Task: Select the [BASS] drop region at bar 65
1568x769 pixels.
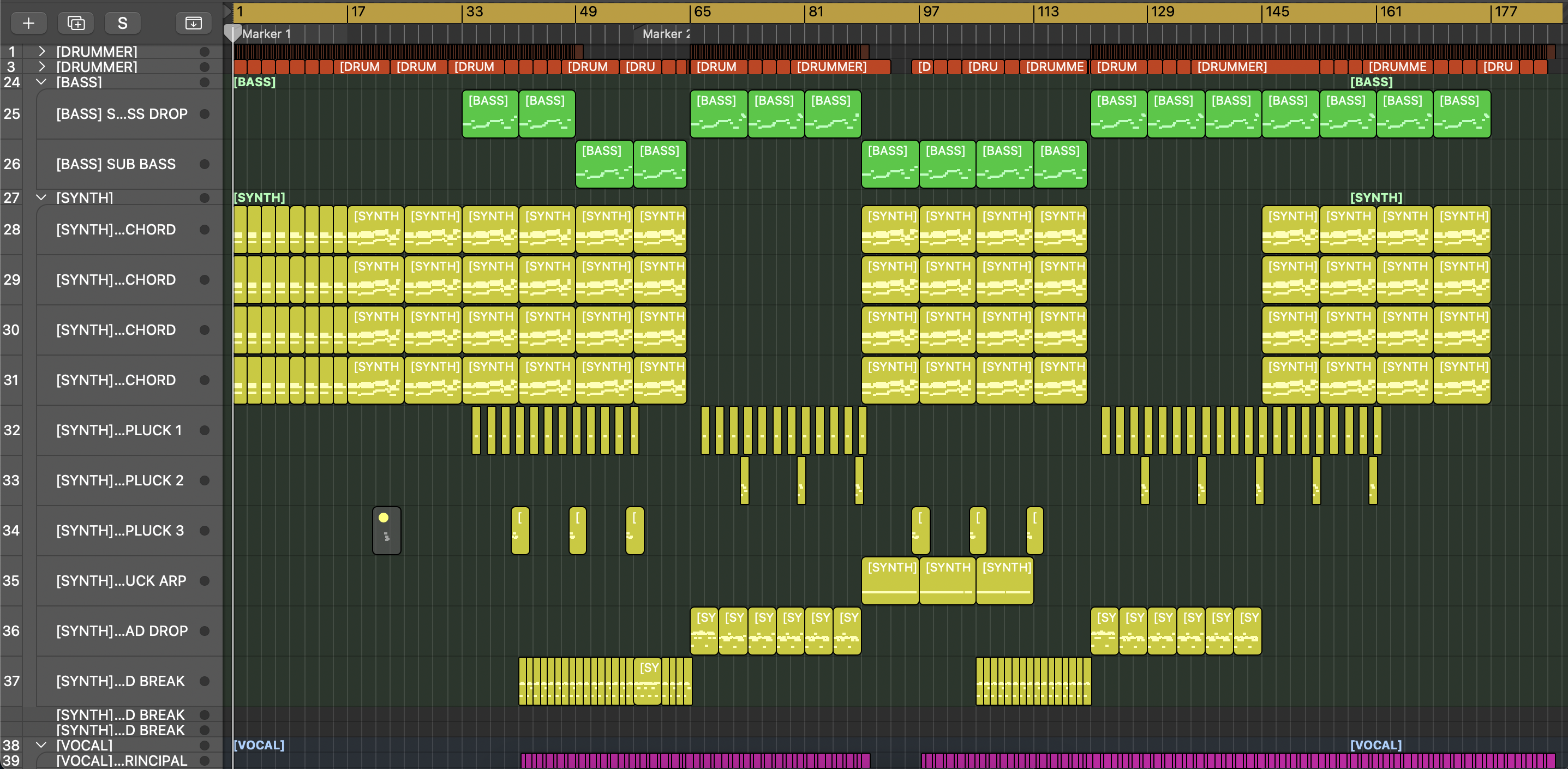Action: tap(719, 114)
